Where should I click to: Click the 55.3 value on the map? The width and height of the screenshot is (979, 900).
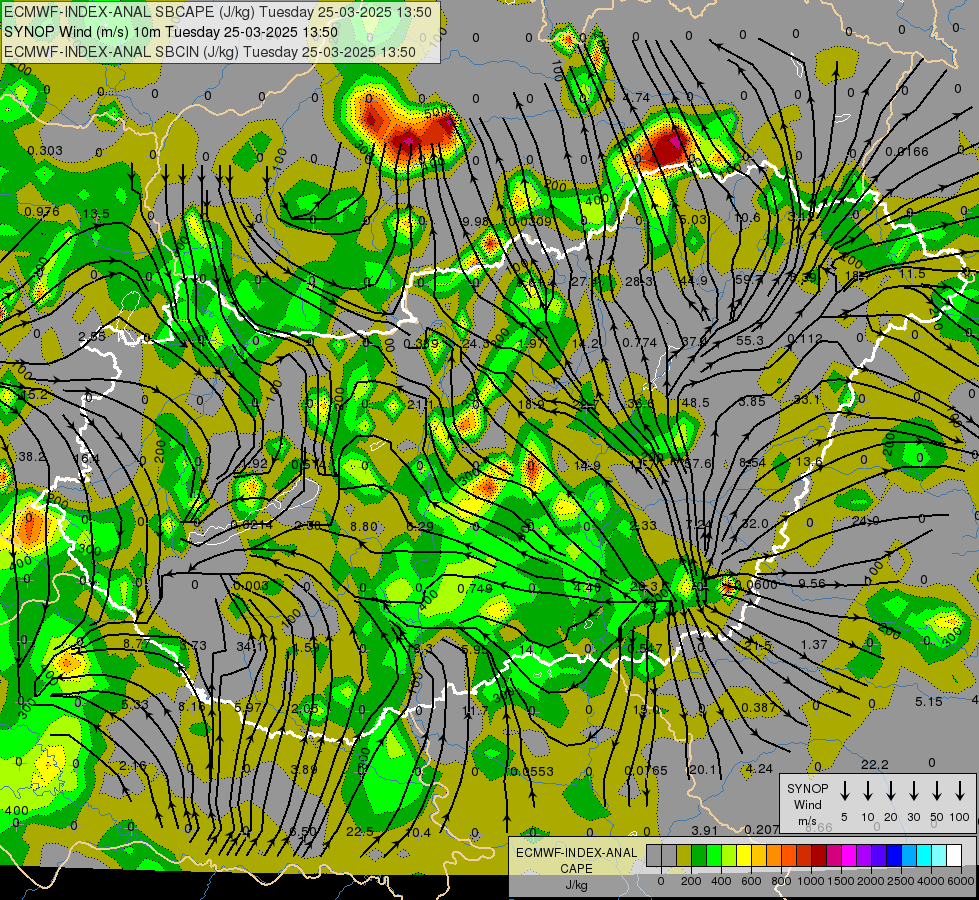[750, 340]
